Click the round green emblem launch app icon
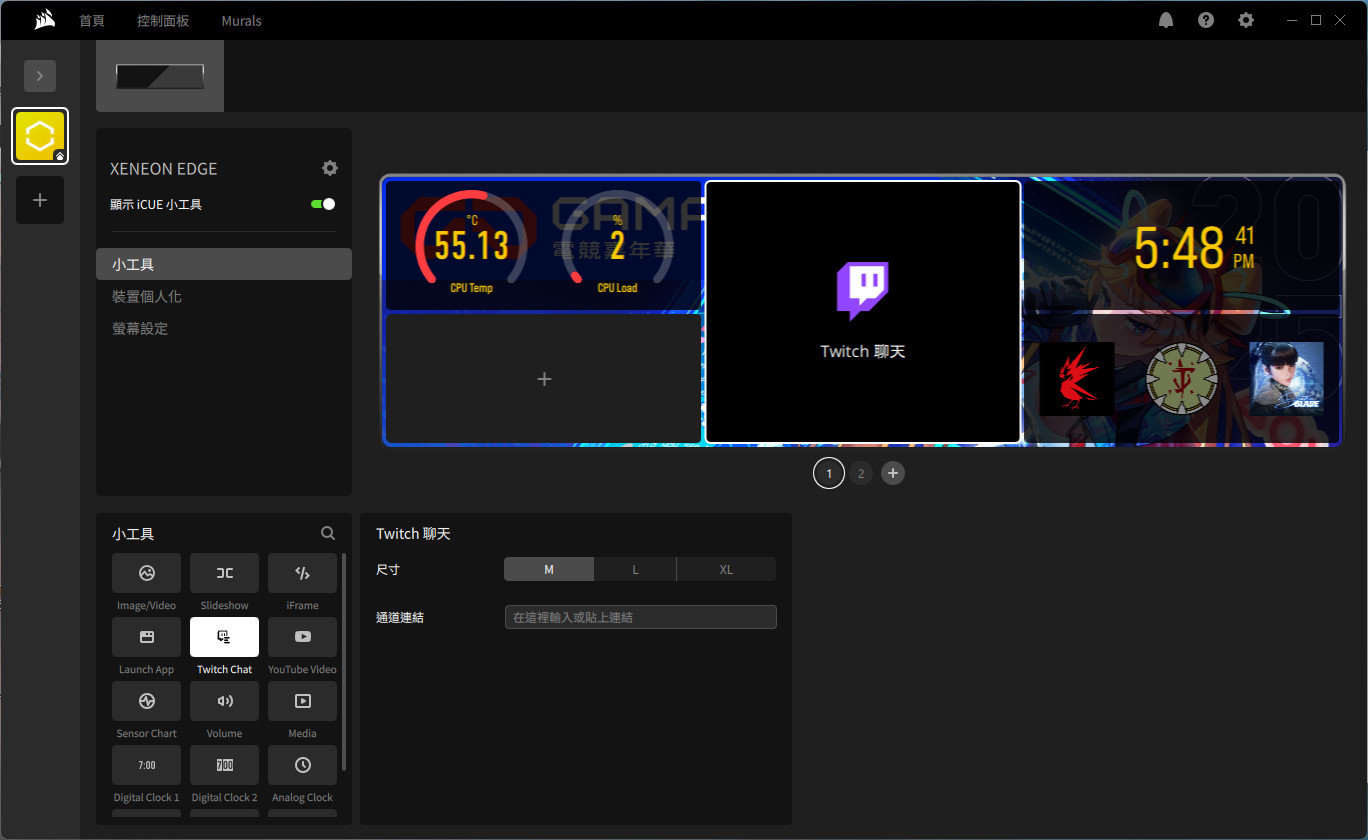The image size is (1368, 840). click(x=1182, y=379)
